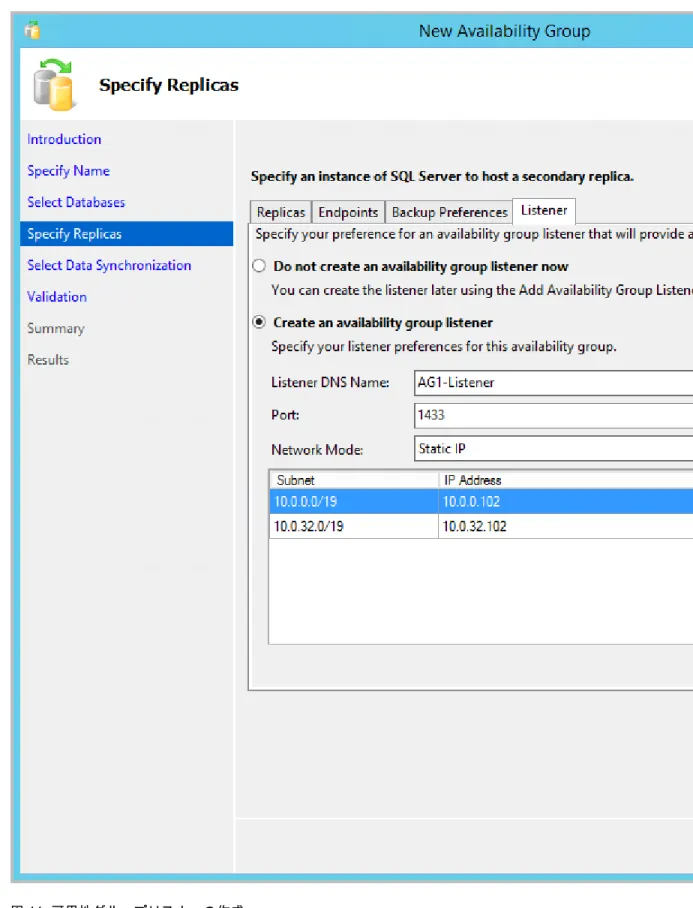Switch to the Endpoints tab
693x908 pixels.
(x=348, y=212)
